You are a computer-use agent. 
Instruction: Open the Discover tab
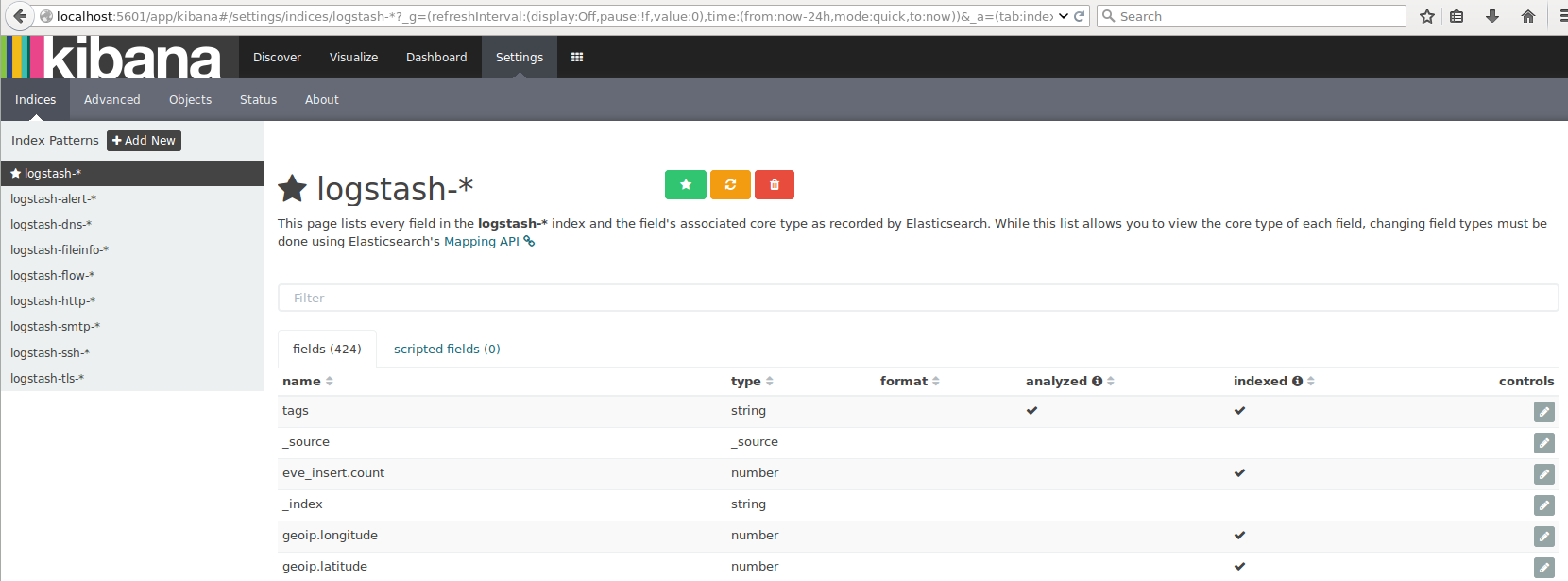[x=277, y=58]
